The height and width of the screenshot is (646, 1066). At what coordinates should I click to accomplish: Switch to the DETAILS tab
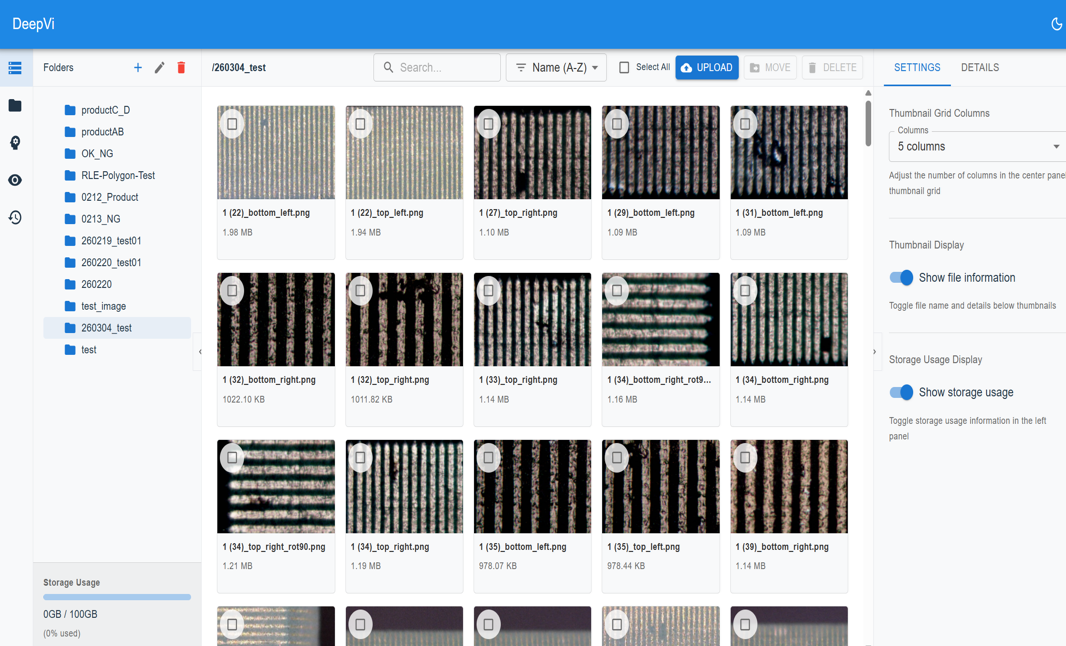[x=979, y=68]
